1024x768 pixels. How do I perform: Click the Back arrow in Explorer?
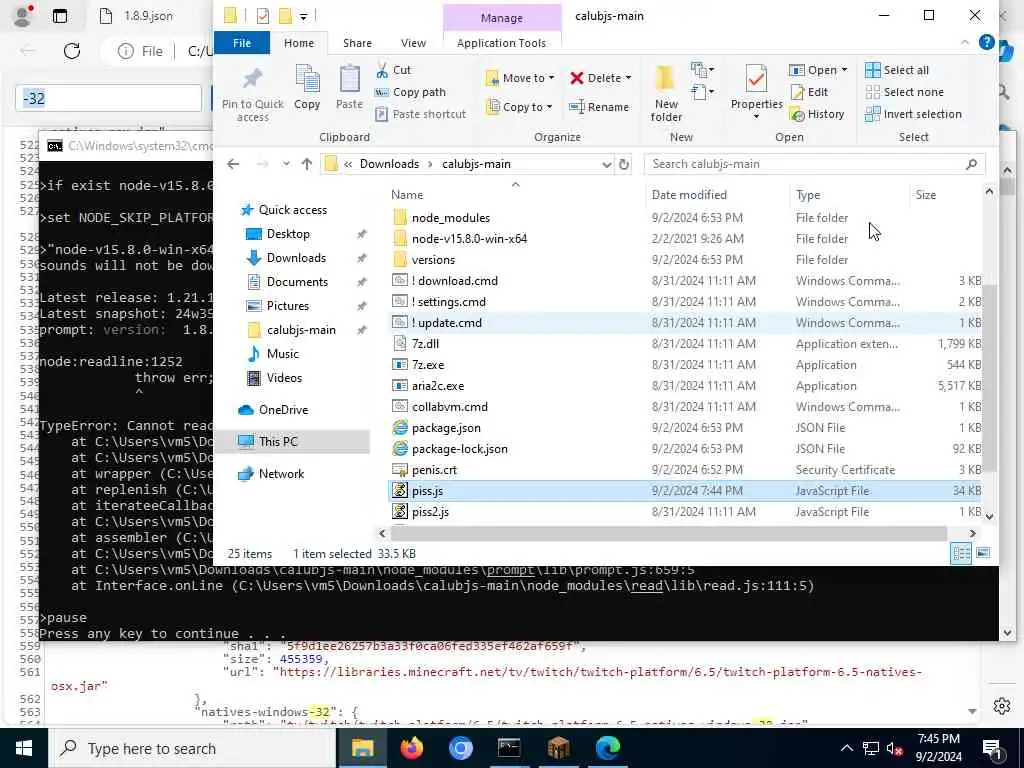pyautogui.click(x=233, y=164)
